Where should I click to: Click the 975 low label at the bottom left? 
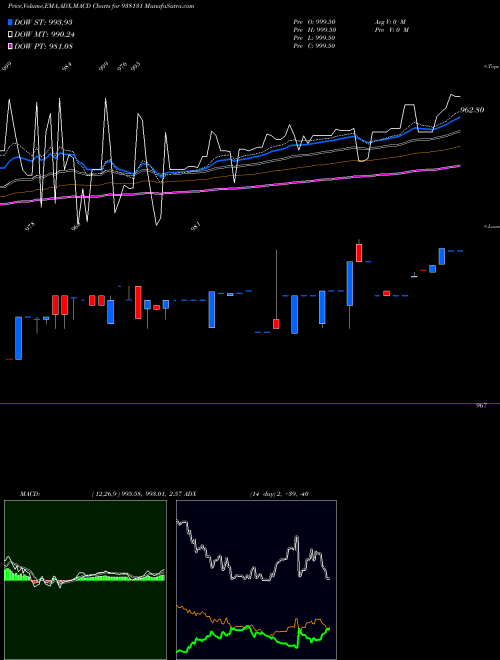[x=30, y=226]
